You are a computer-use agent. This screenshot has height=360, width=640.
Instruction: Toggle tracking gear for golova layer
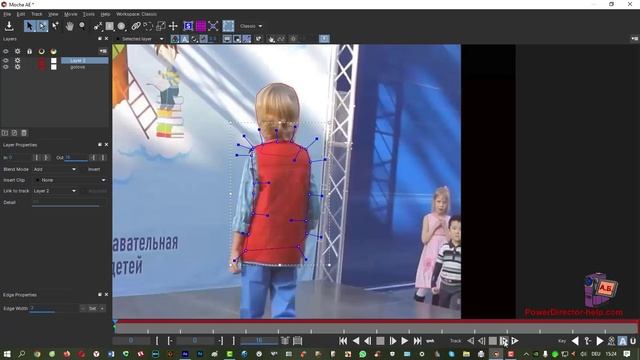[18, 67]
